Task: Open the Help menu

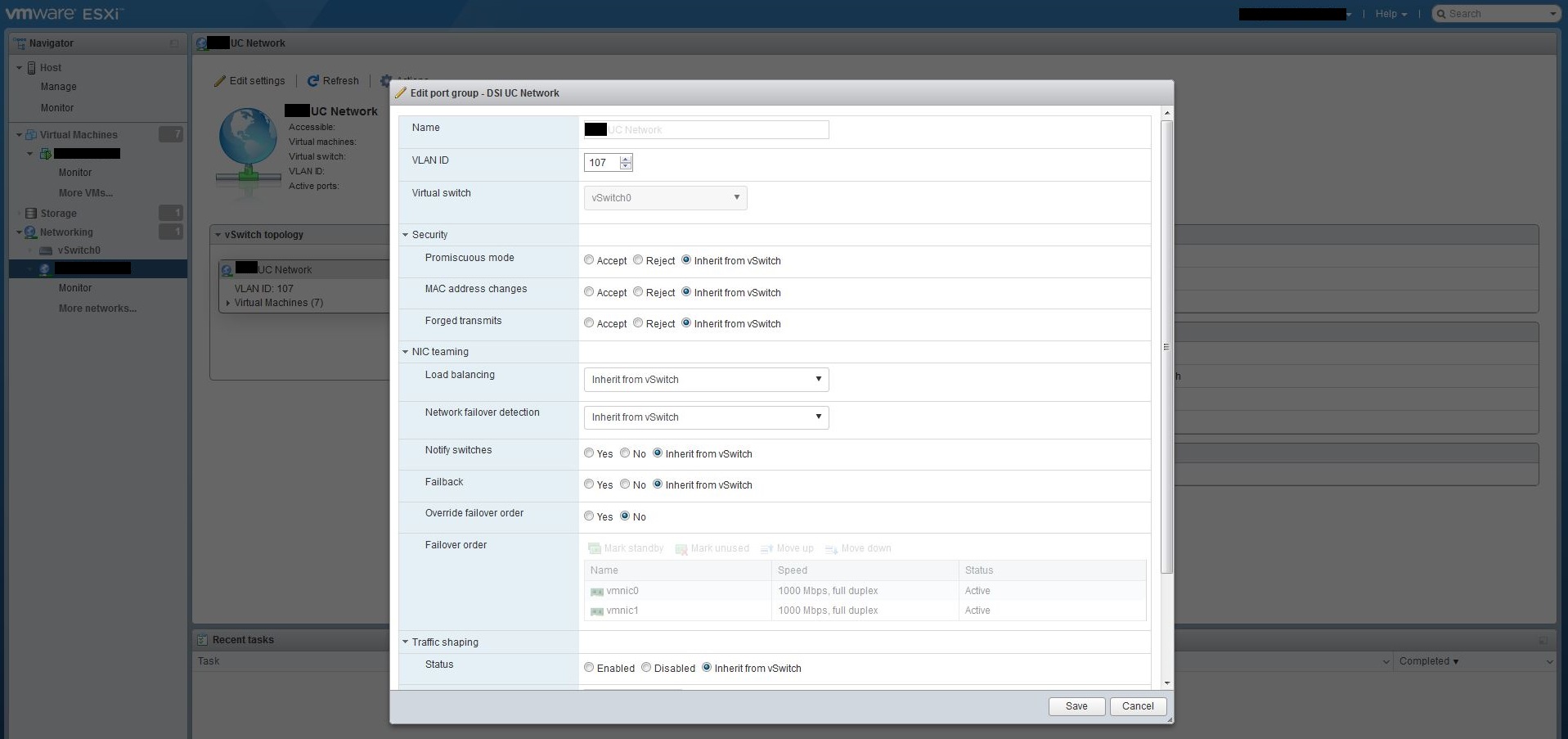Action: coord(1390,13)
